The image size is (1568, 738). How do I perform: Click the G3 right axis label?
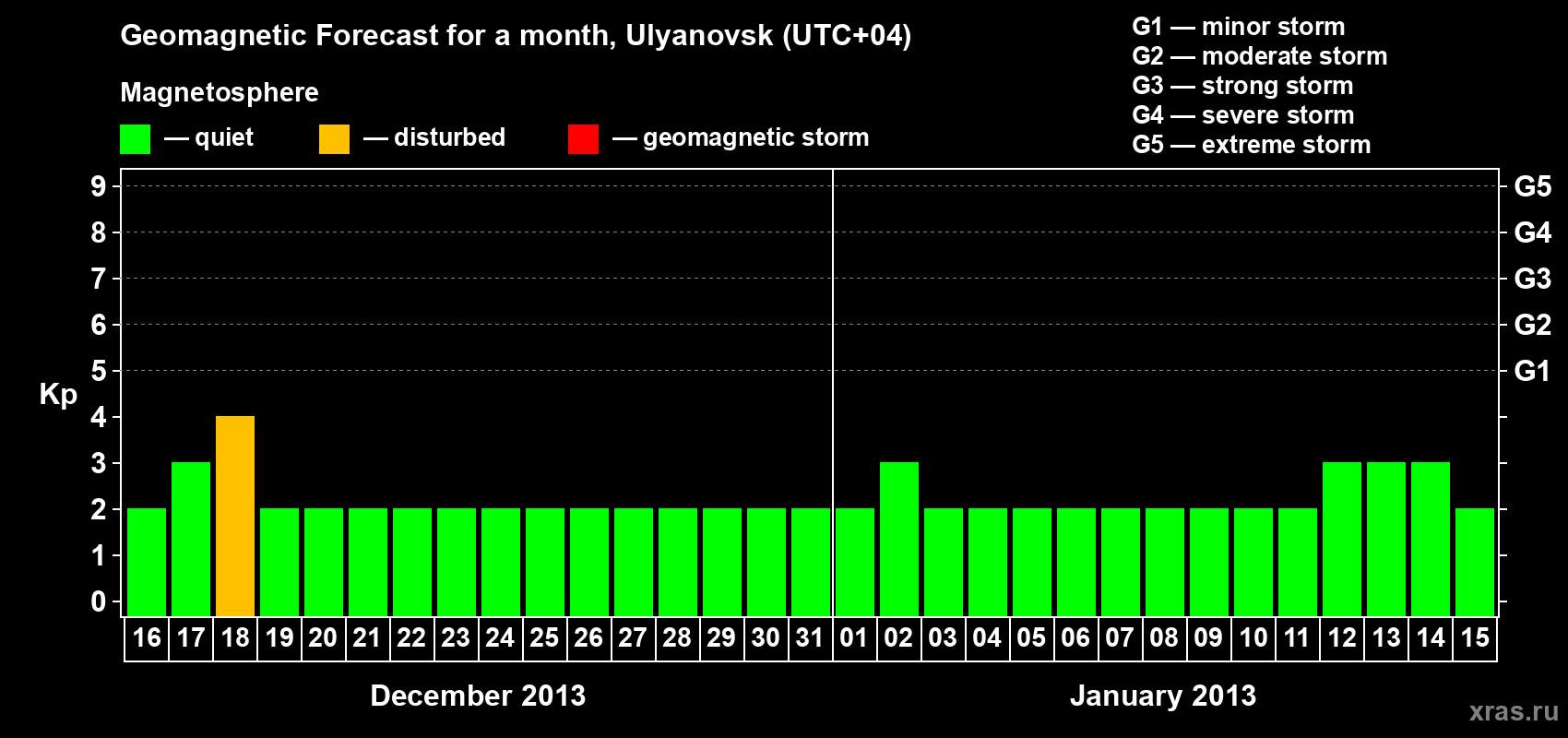[1533, 279]
